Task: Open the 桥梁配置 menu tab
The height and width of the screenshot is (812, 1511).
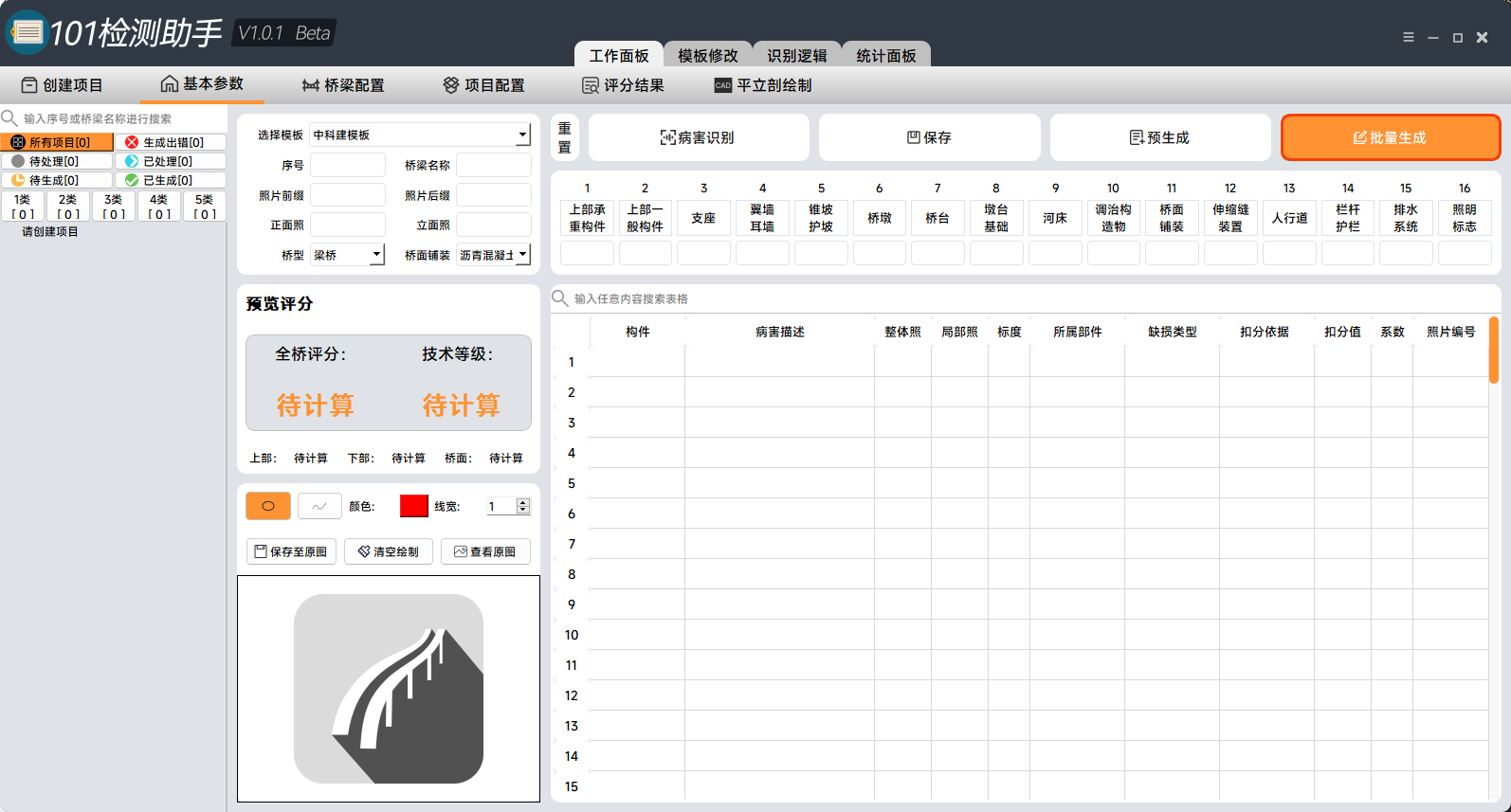Action: [343, 85]
